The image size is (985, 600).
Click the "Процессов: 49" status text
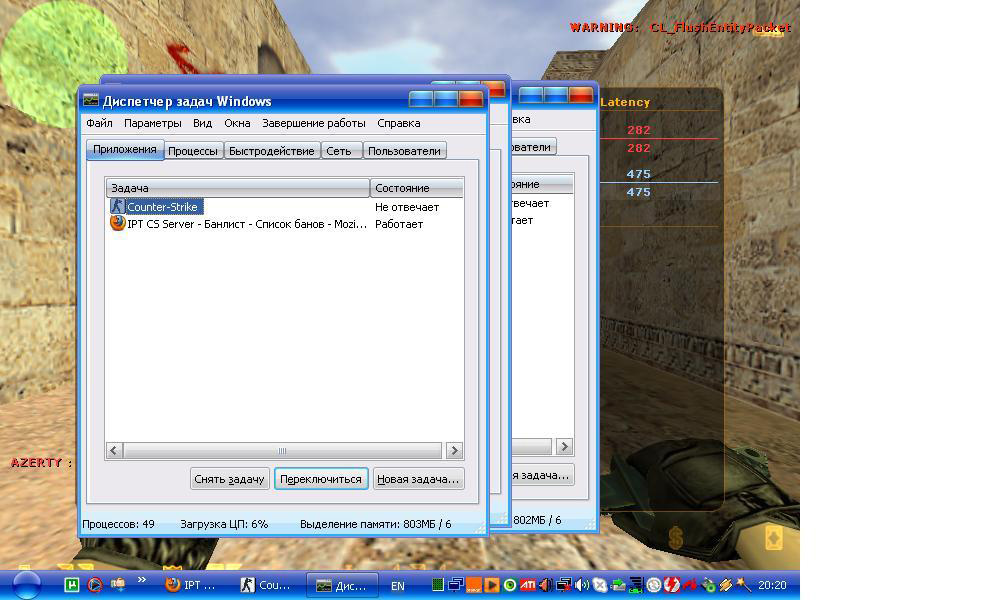point(118,523)
